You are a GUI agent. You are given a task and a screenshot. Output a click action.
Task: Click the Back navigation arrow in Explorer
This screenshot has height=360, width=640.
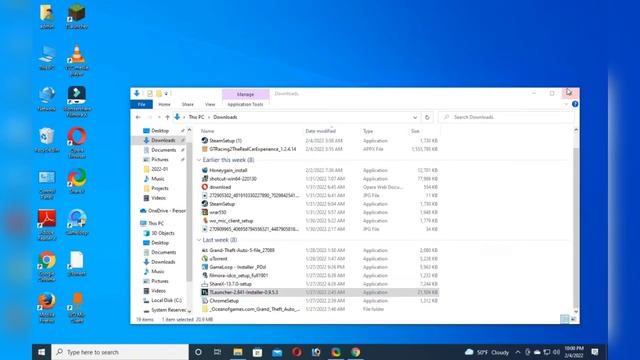138,117
